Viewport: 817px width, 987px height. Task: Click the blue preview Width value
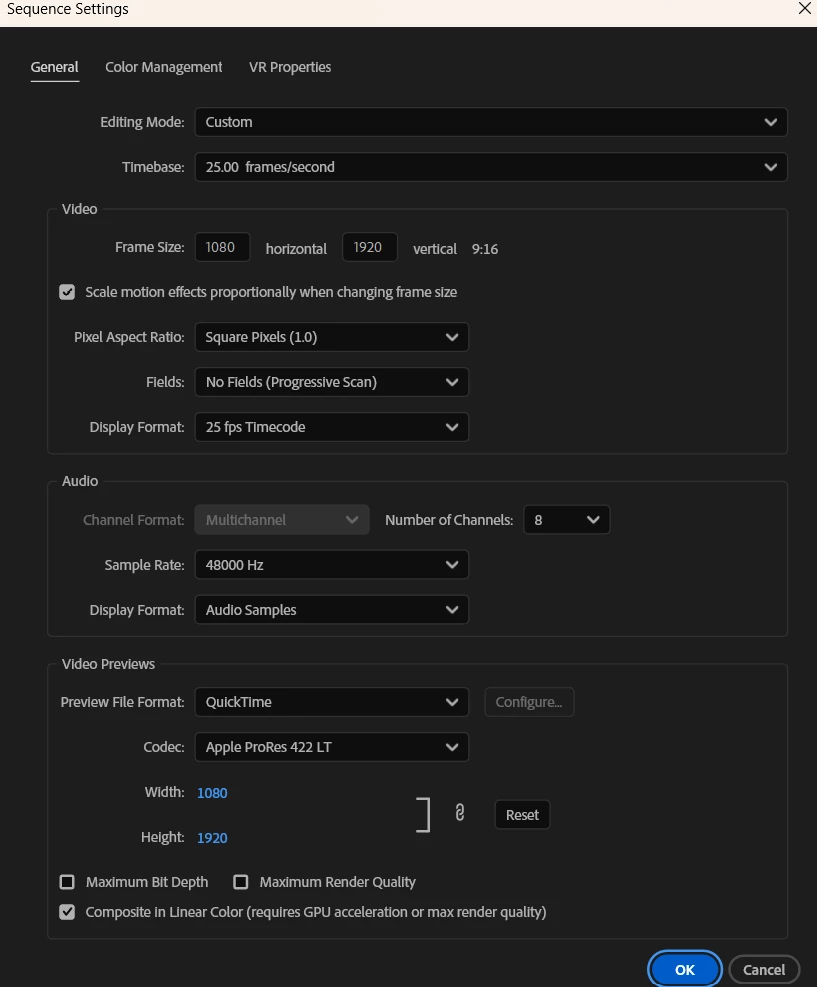[x=212, y=792]
